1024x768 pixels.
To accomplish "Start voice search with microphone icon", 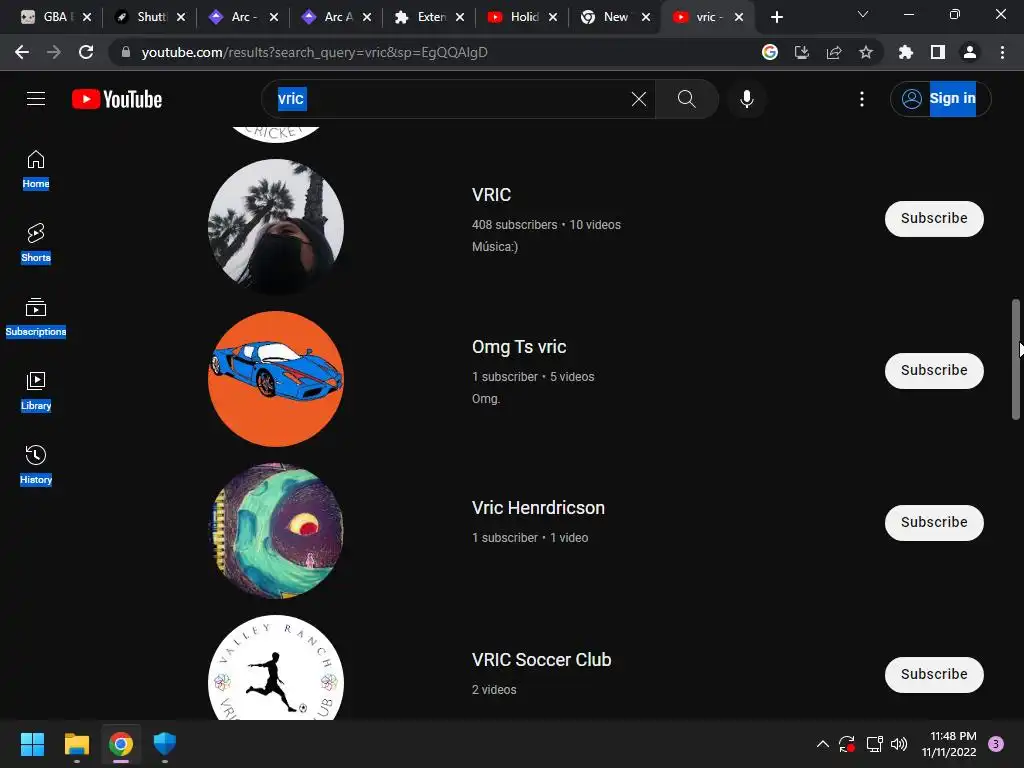I will [x=746, y=99].
